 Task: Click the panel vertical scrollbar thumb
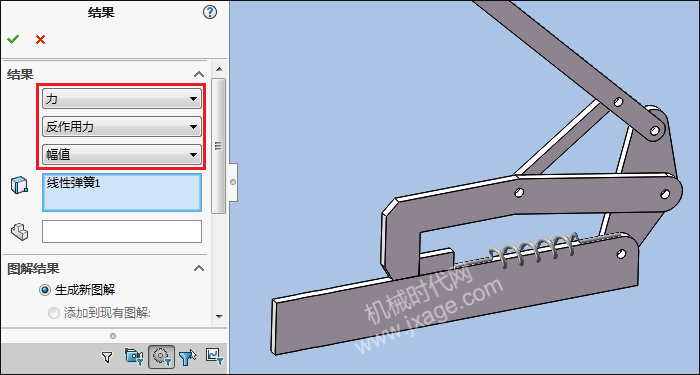click(218, 146)
